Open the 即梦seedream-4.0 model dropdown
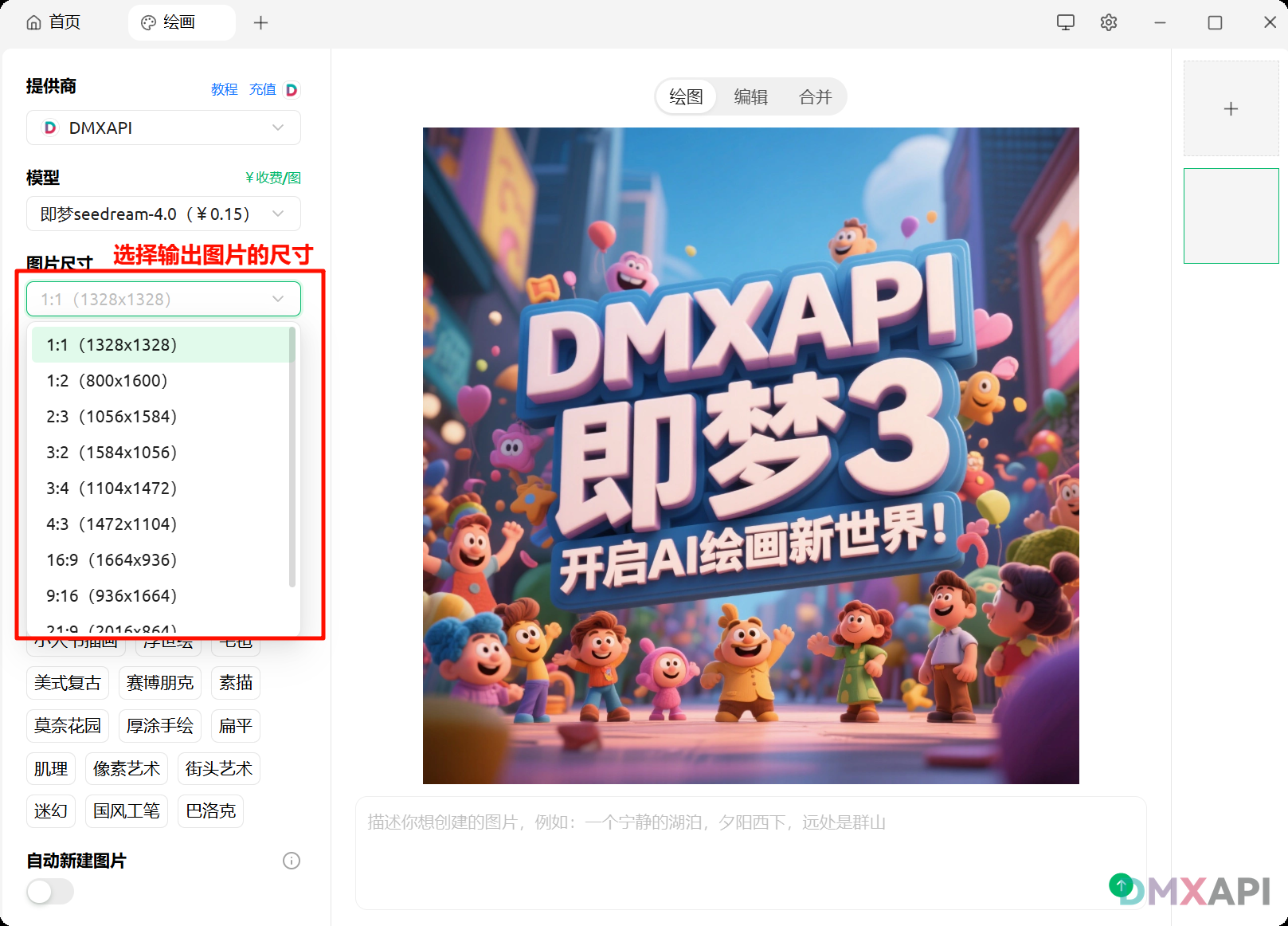Screen dimensions: 1288x926 pos(163,214)
